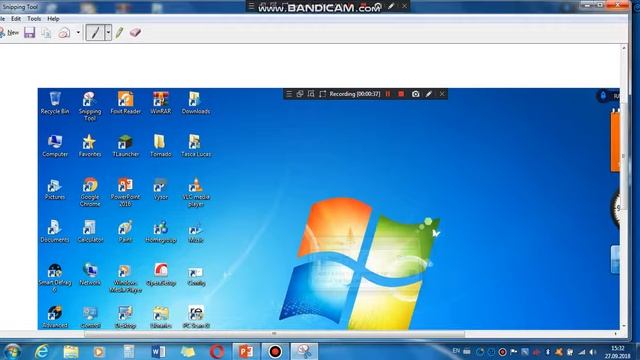Click the pencil icon on top Bandicam bar

click(x=391, y=6)
